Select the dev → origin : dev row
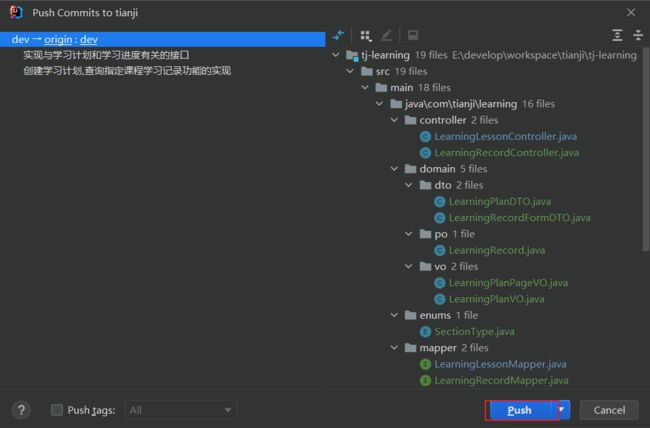 (x=162, y=39)
